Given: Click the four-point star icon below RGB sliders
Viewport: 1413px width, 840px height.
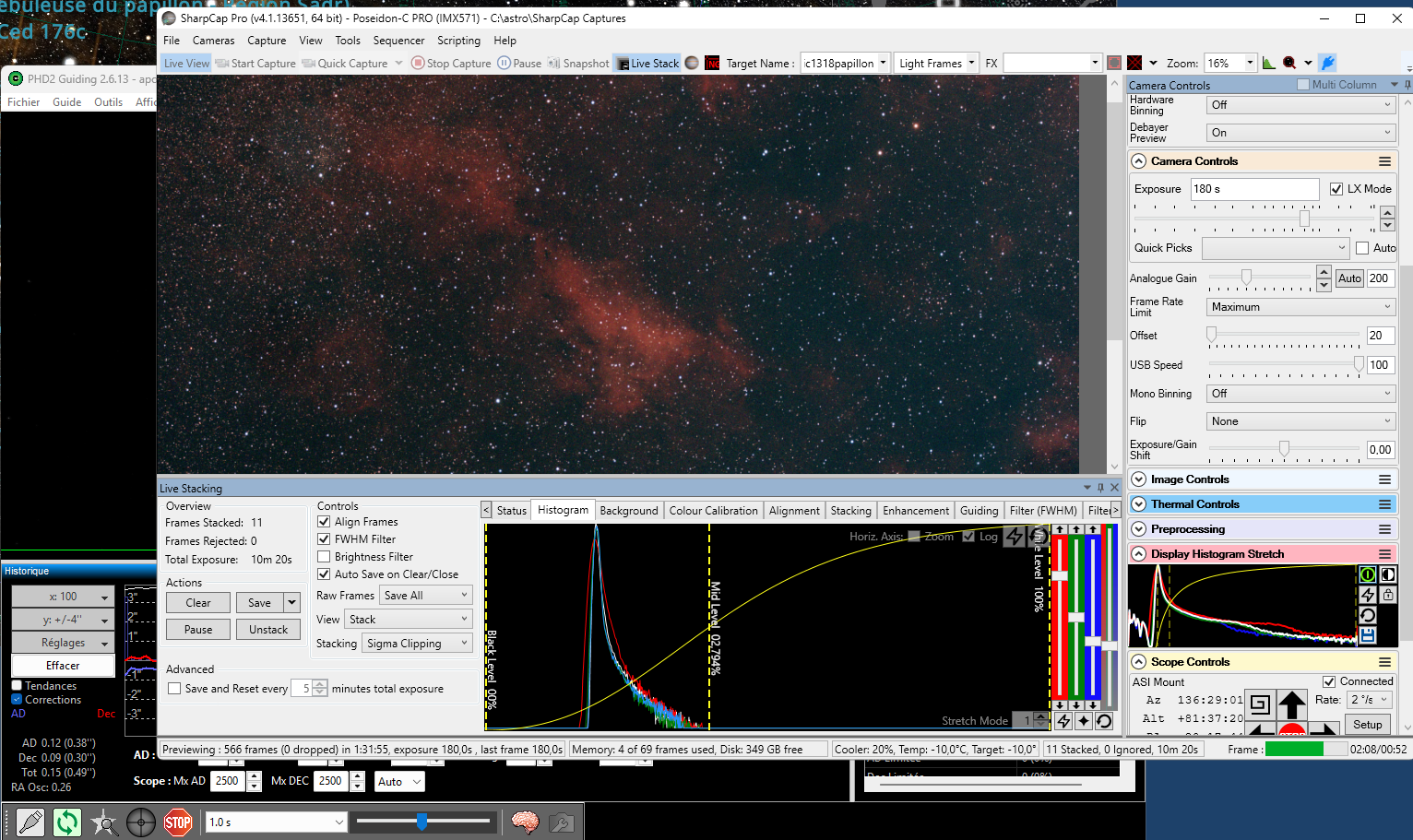Looking at the screenshot, I should pos(1084,721).
